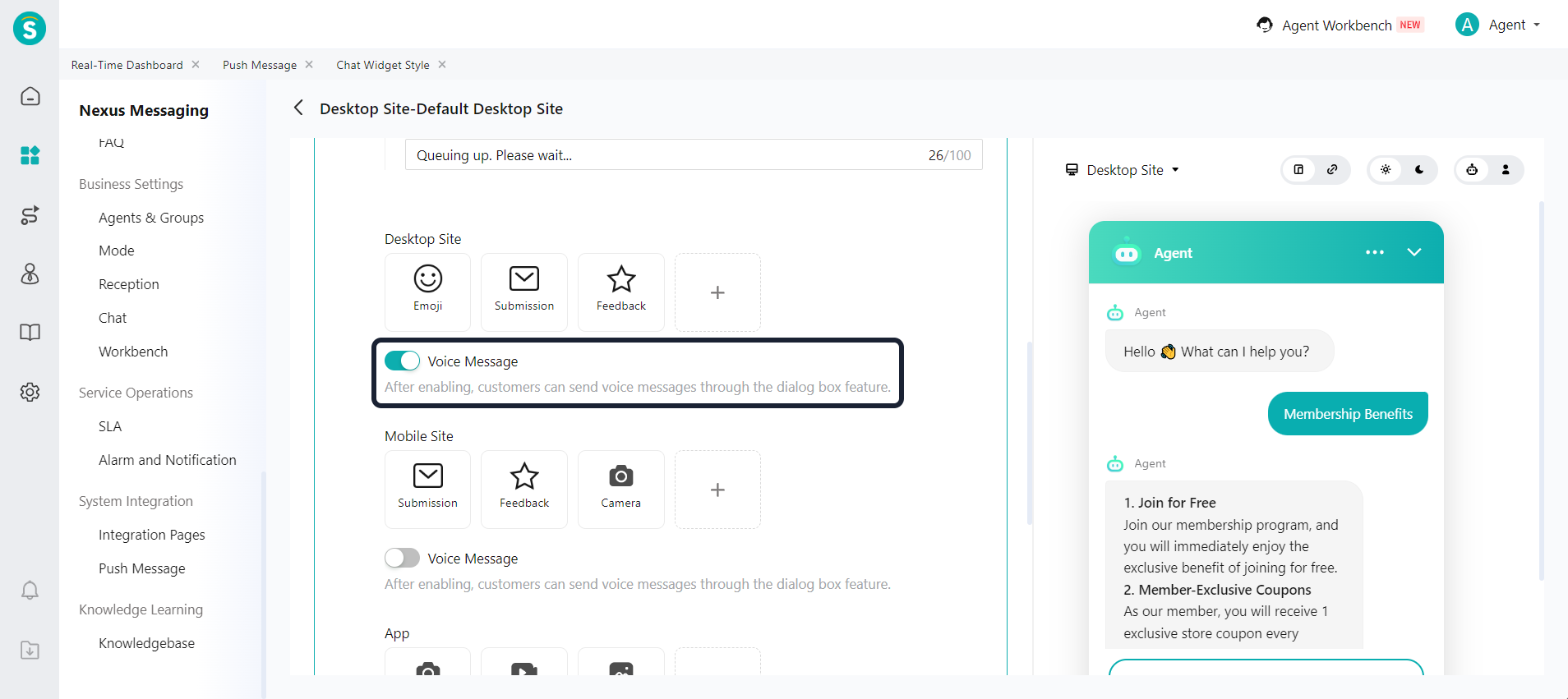Click the Nexus Messaging heading

[144, 110]
